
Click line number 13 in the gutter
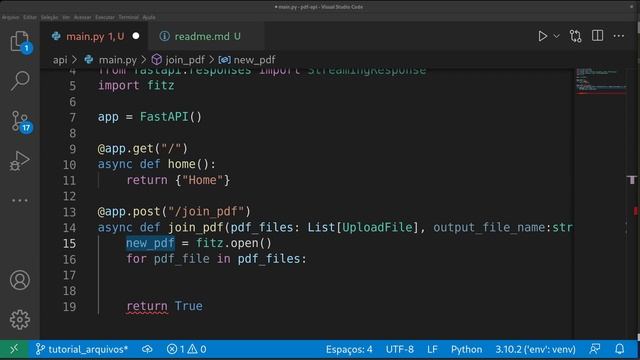(x=69, y=212)
